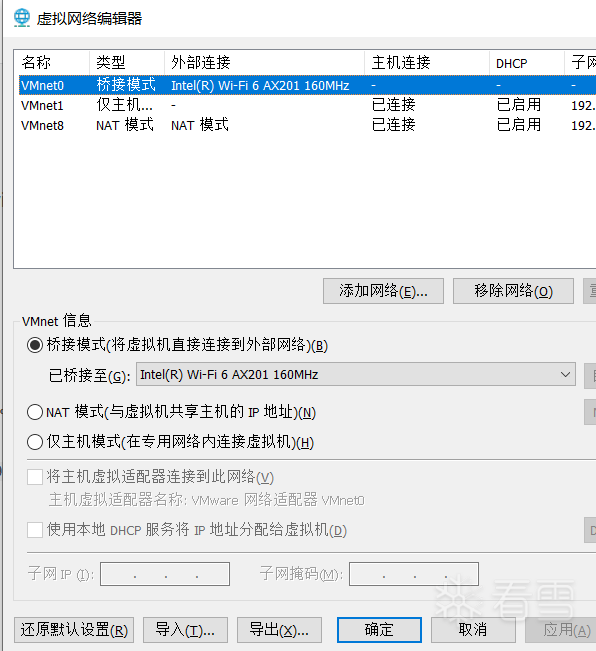Viewport: 596px width, 651px height.
Task: Click the Virtual Network Editor globe icon
Action: [22, 18]
